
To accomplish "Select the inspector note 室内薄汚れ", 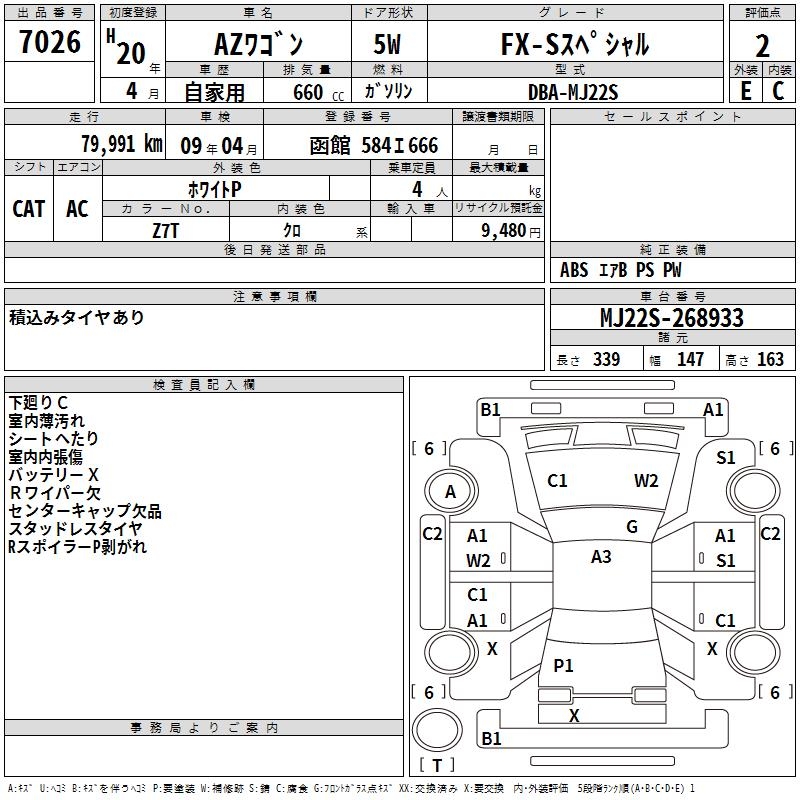I will click(46, 420).
